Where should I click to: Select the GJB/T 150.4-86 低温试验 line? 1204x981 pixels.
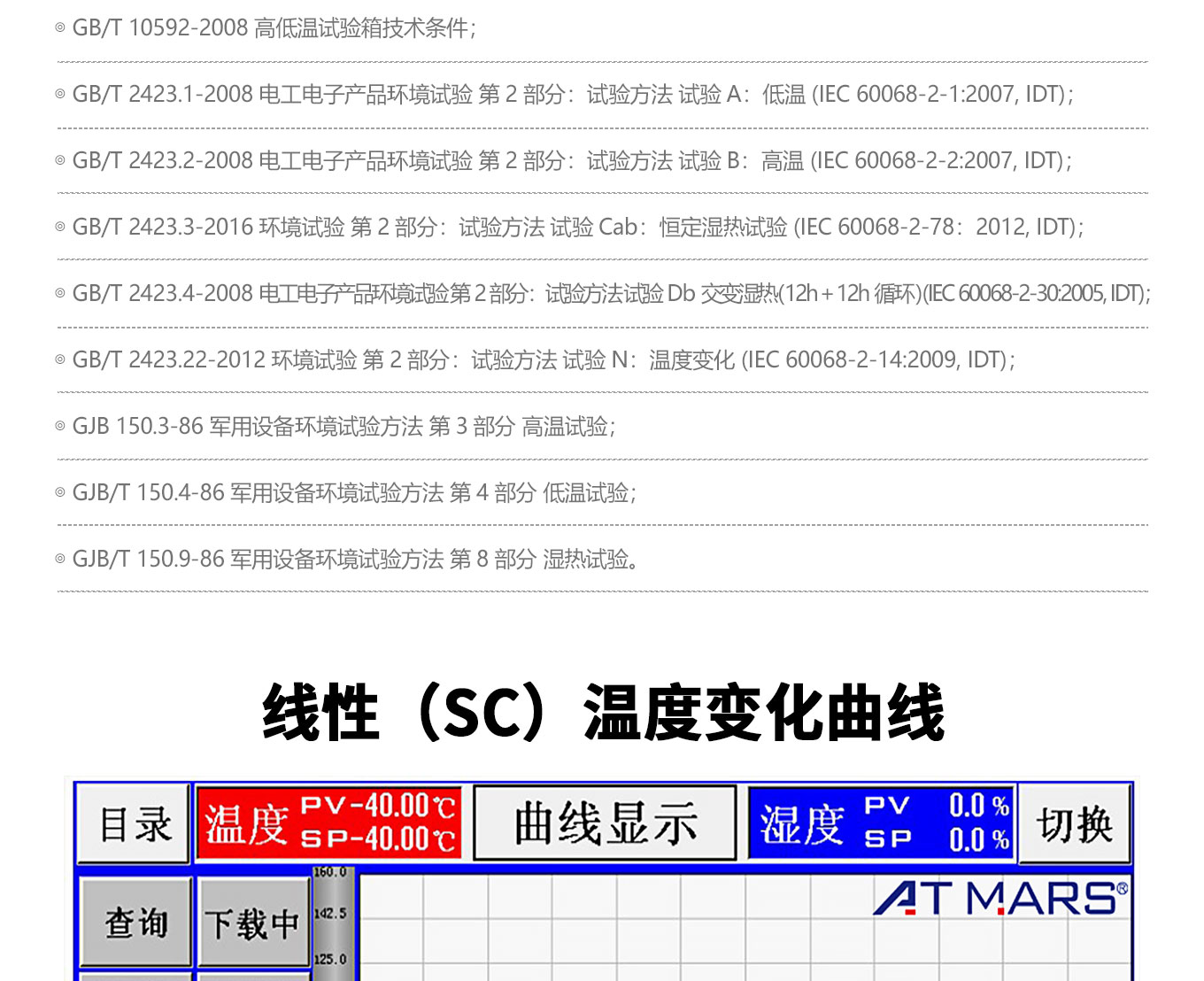(353, 492)
